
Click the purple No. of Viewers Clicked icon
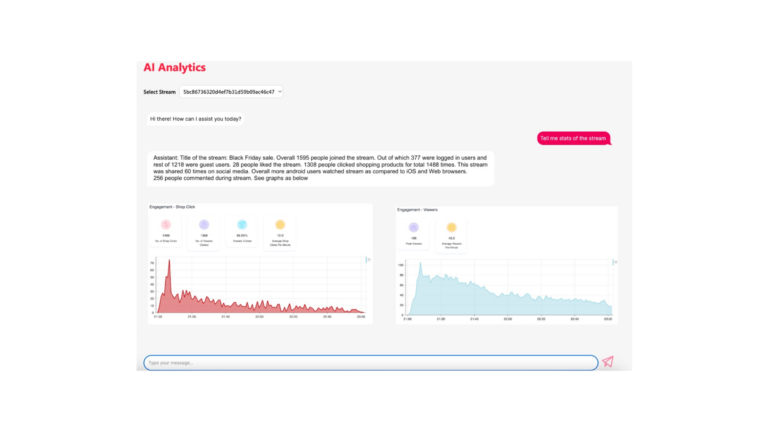pyautogui.click(x=204, y=225)
